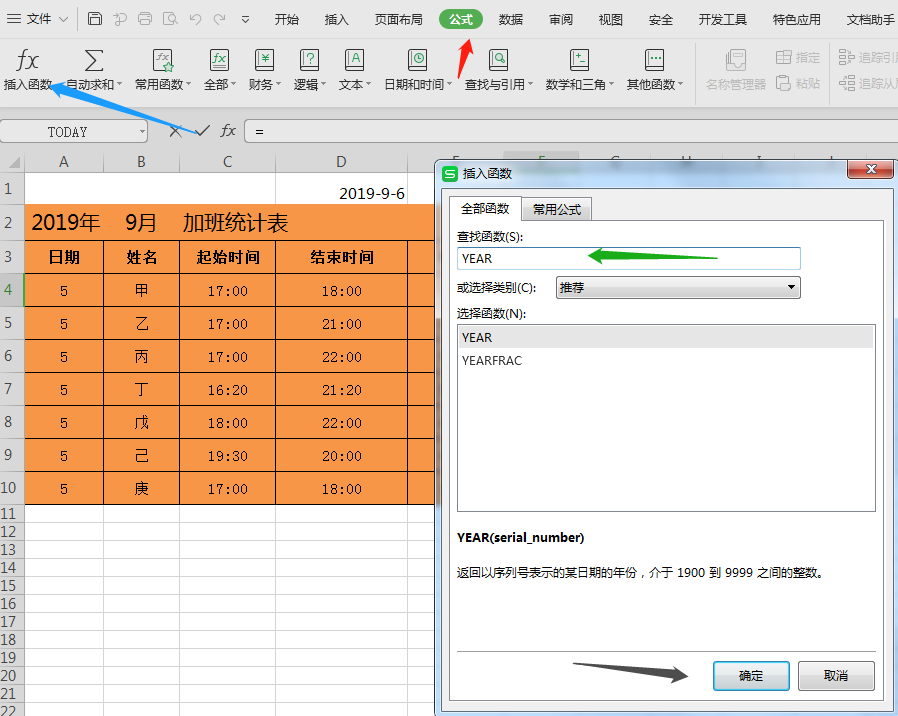Click the header cell 起始时间
The height and width of the screenshot is (716, 898).
click(x=227, y=257)
